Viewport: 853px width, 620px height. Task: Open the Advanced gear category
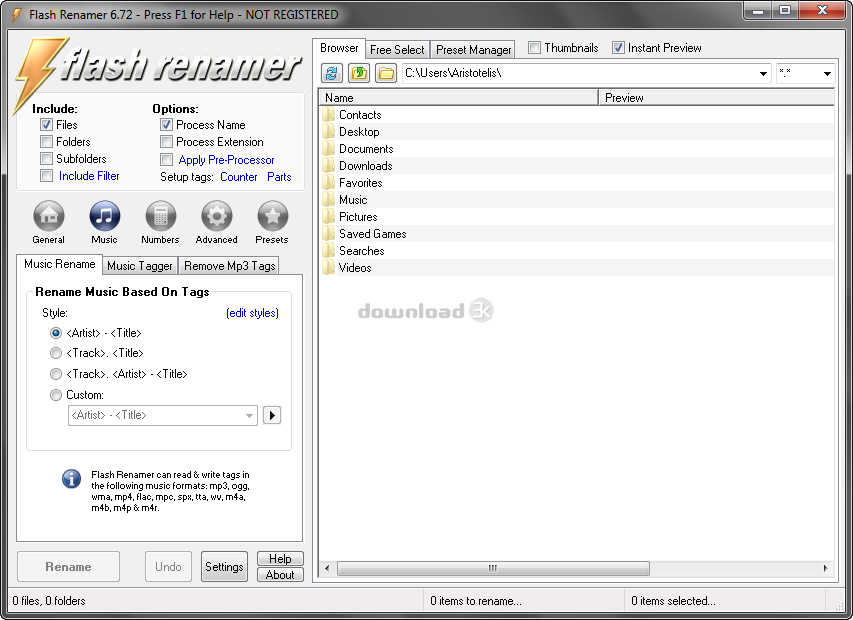[x=217, y=216]
